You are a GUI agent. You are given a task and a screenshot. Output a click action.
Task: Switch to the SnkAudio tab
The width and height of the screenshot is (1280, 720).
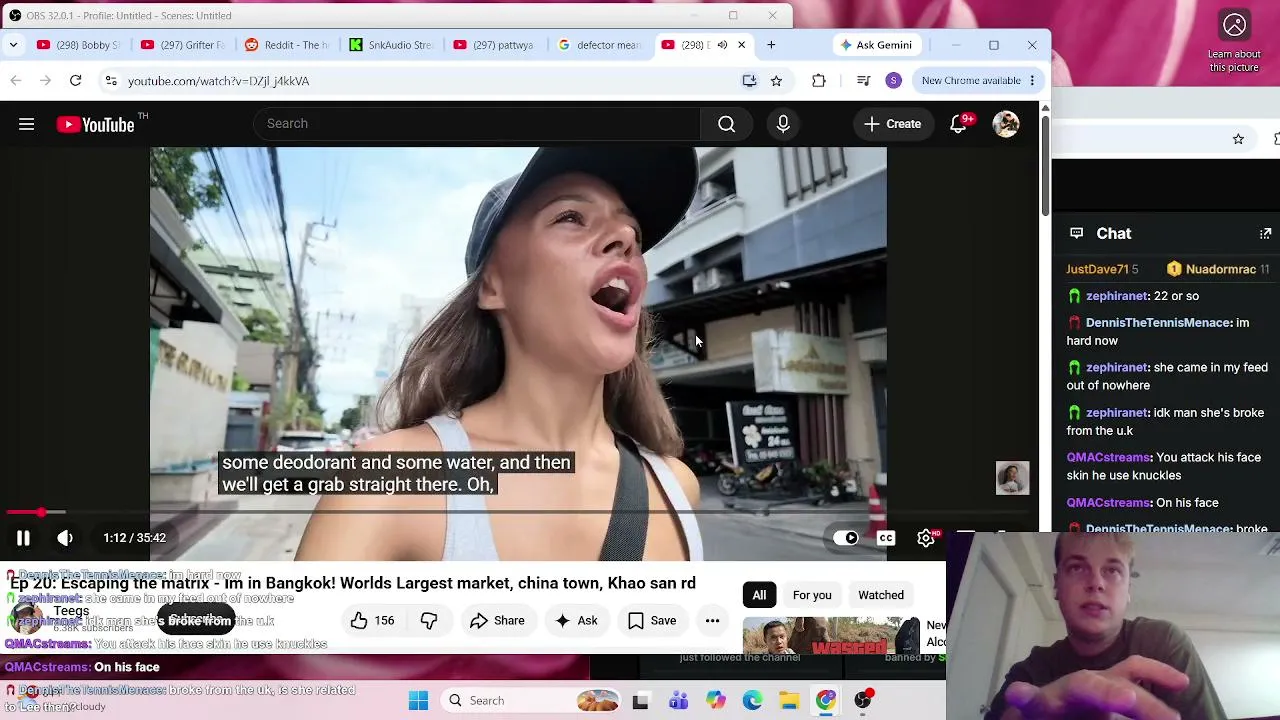coord(390,45)
